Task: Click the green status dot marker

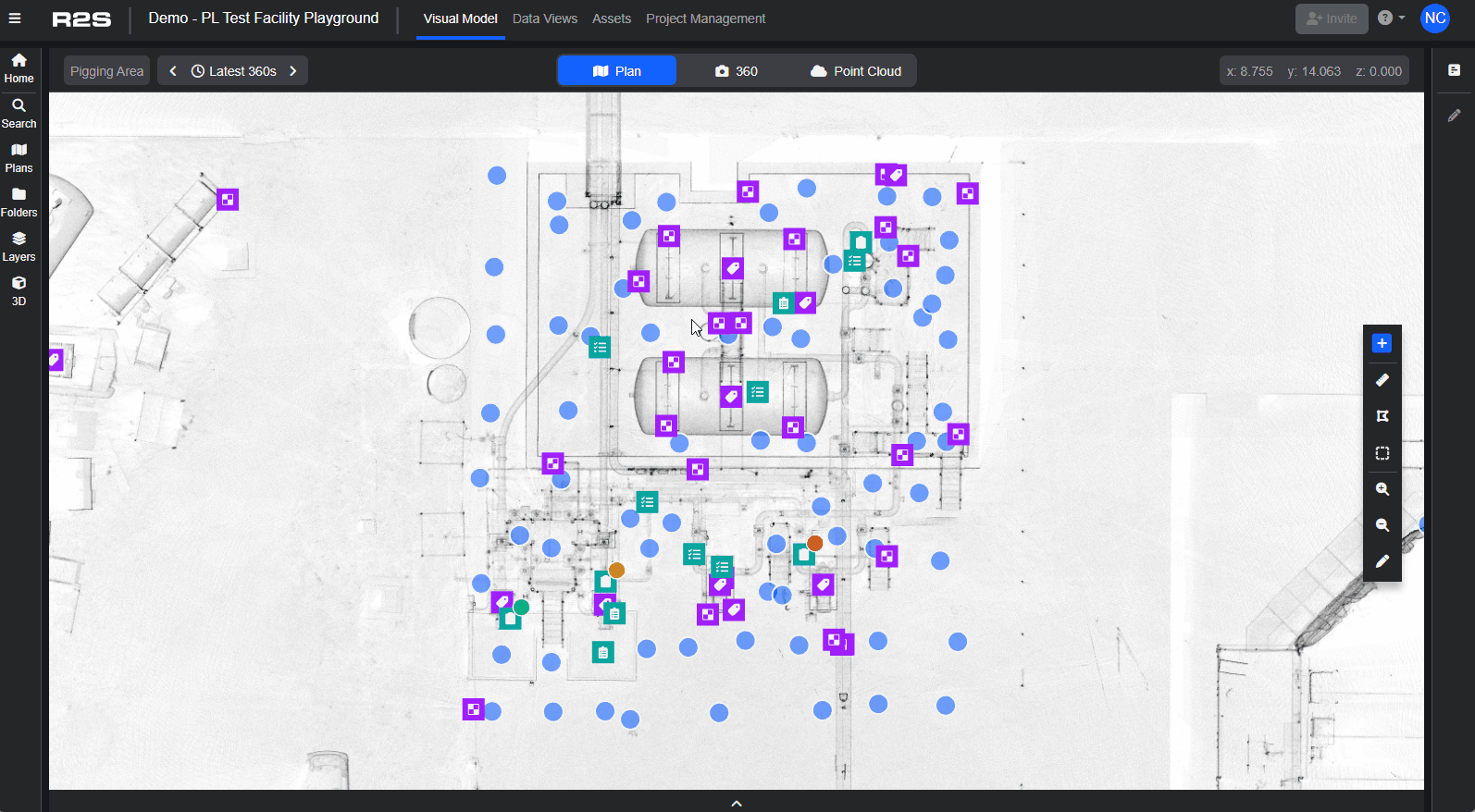Action: [x=521, y=608]
